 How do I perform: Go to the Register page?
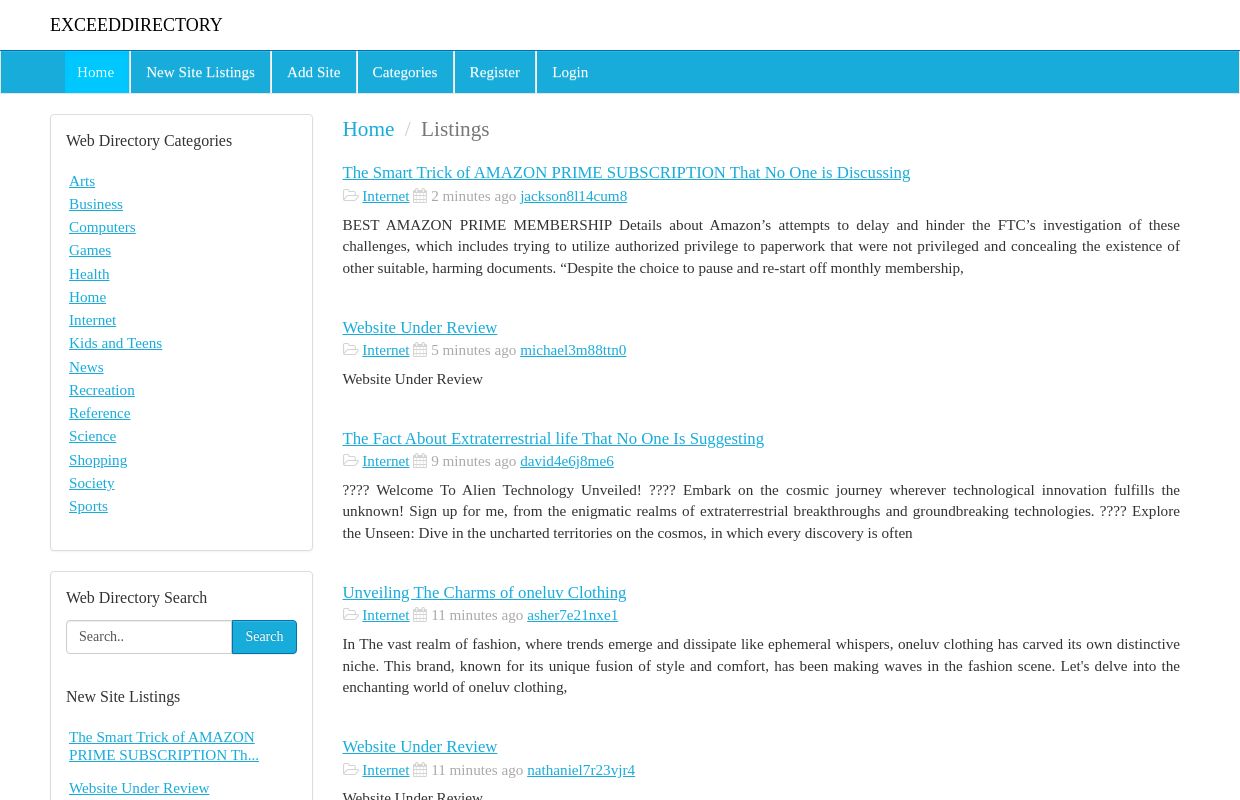click(x=494, y=72)
